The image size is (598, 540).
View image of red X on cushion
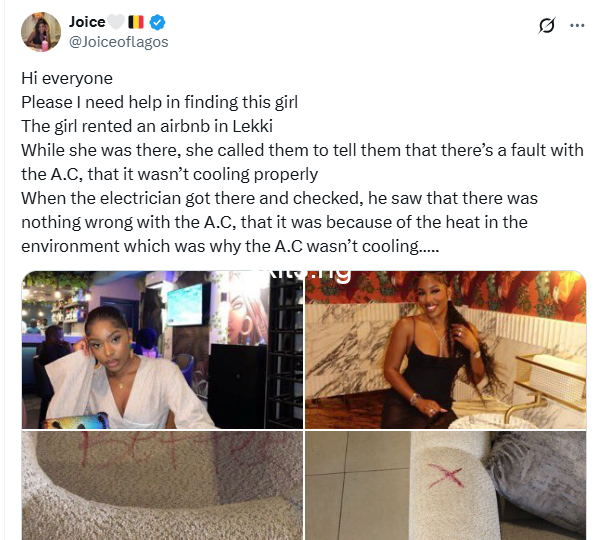point(445,485)
